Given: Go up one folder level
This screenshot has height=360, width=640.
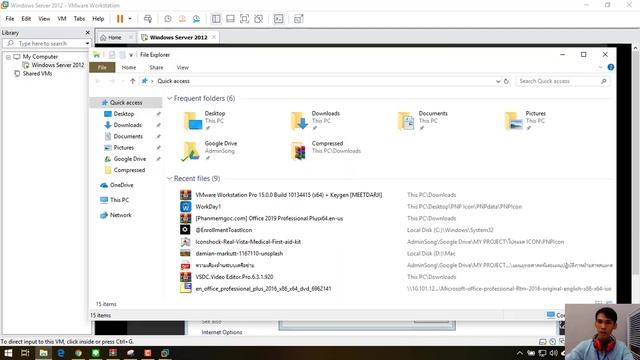Looking at the screenshot, I should [133, 81].
